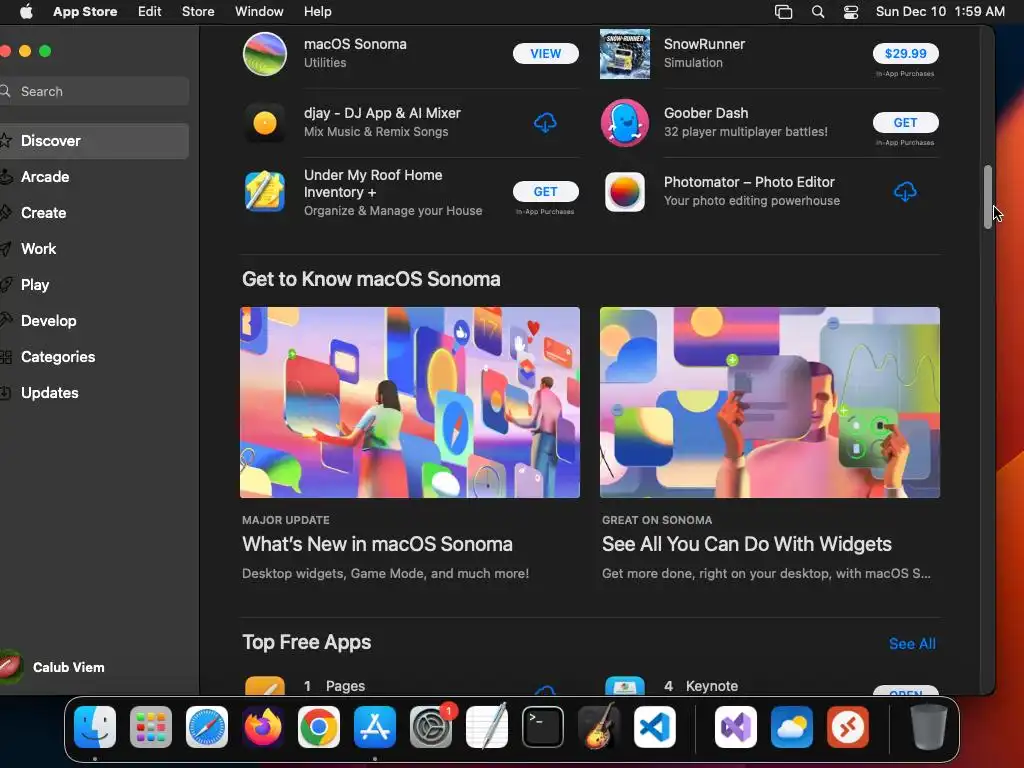Open System Settings from the Dock

pyautogui.click(x=431, y=727)
